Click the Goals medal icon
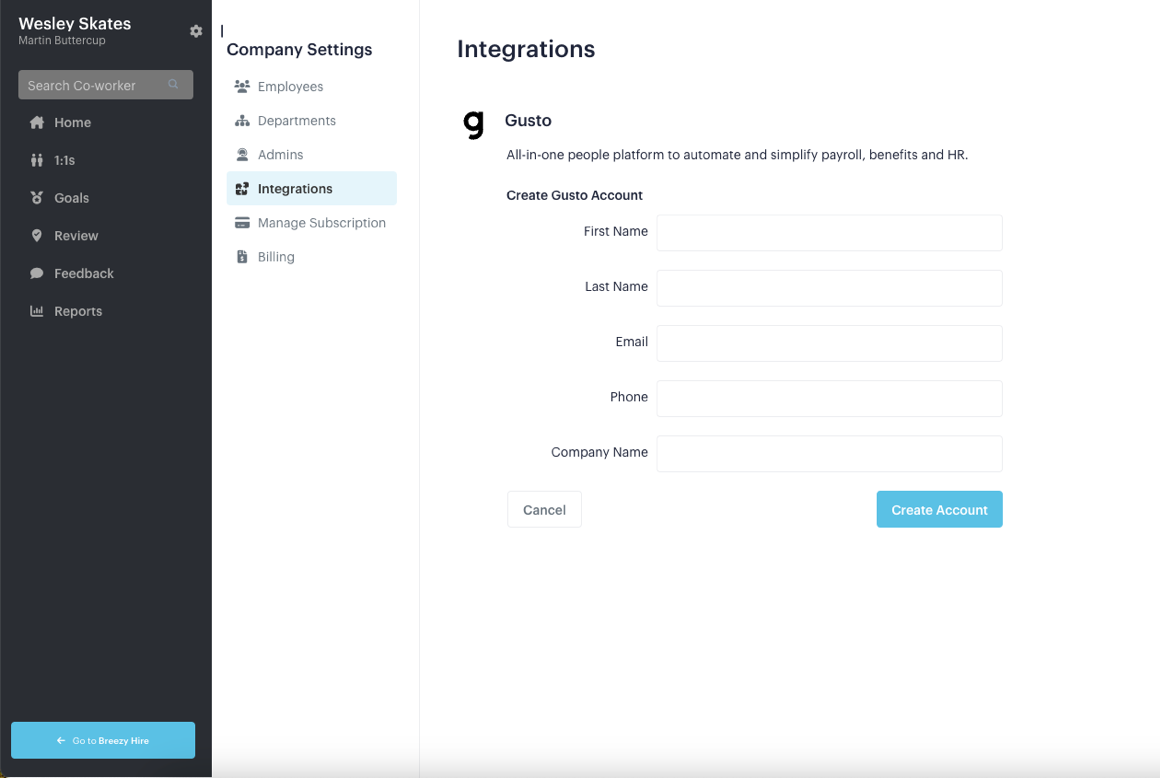 (36, 198)
